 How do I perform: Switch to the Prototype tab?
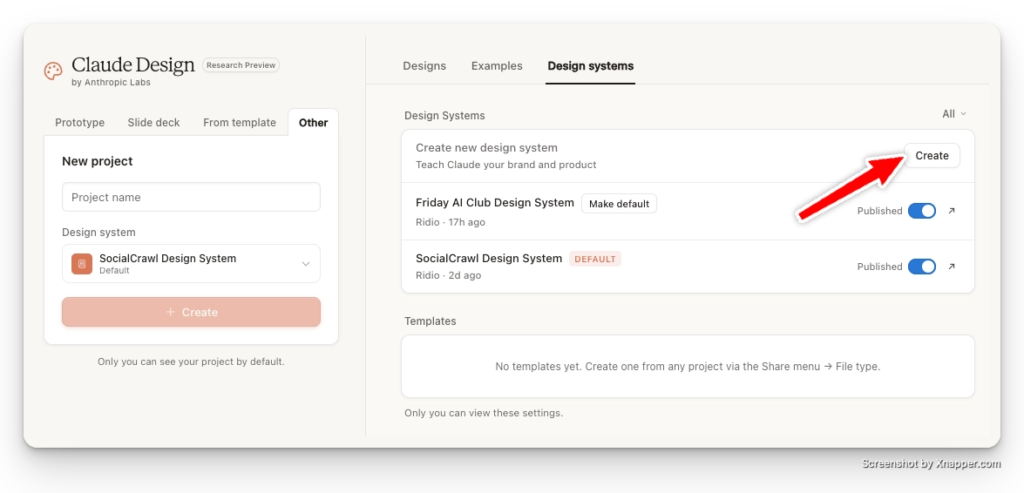click(80, 123)
